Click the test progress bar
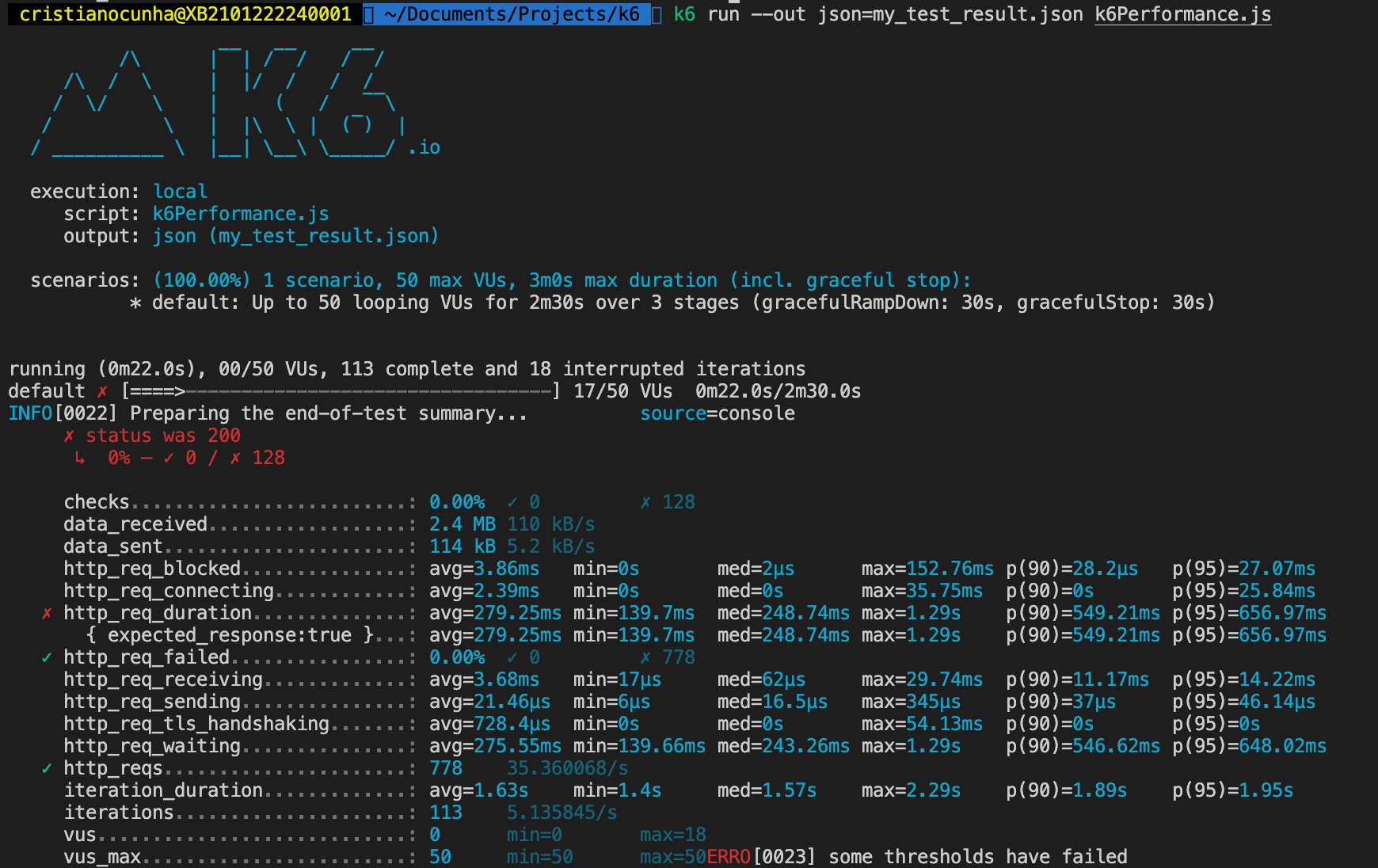1378x868 pixels. (x=341, y=391)
